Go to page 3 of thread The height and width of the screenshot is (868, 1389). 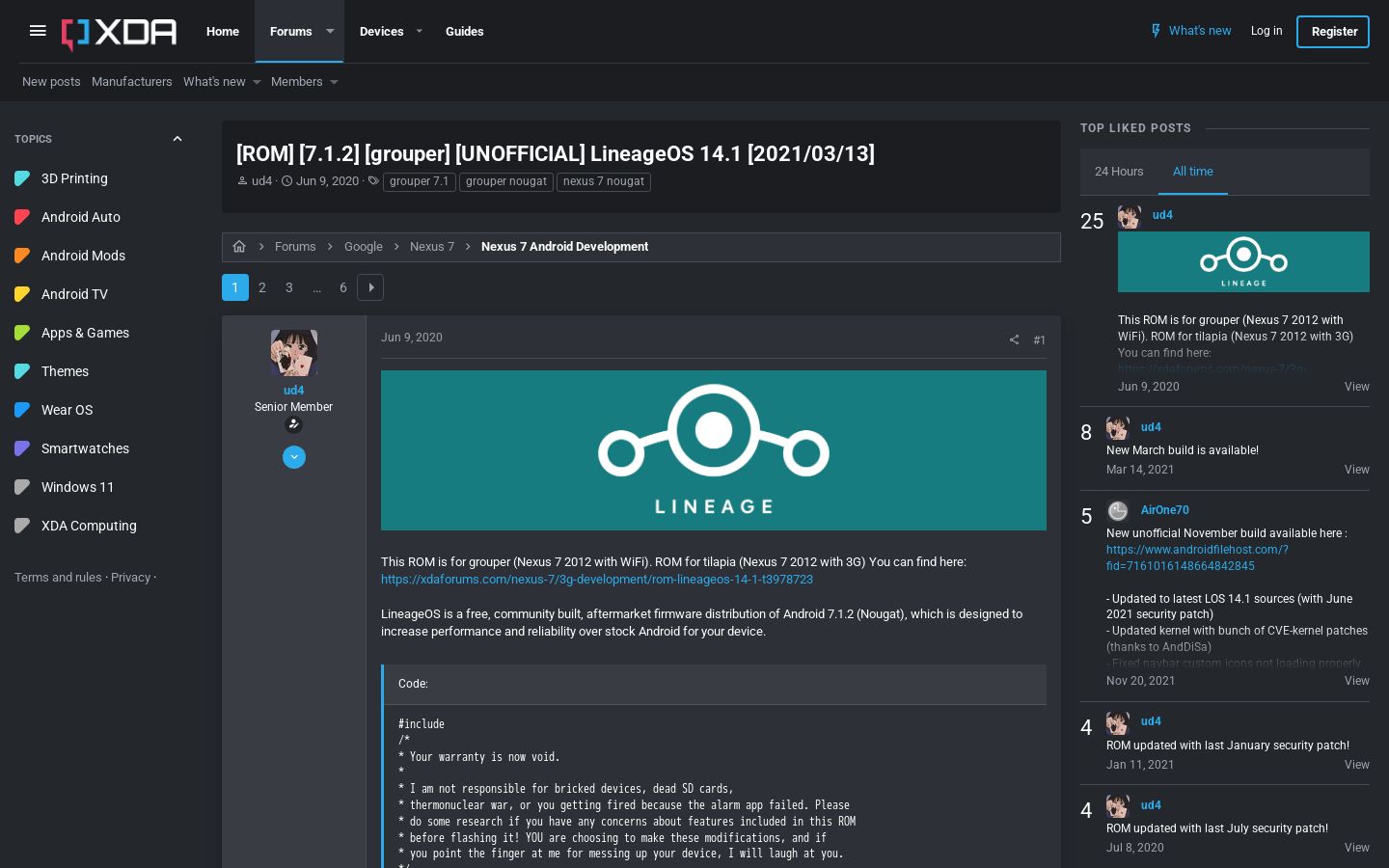(x=289, y=287)
